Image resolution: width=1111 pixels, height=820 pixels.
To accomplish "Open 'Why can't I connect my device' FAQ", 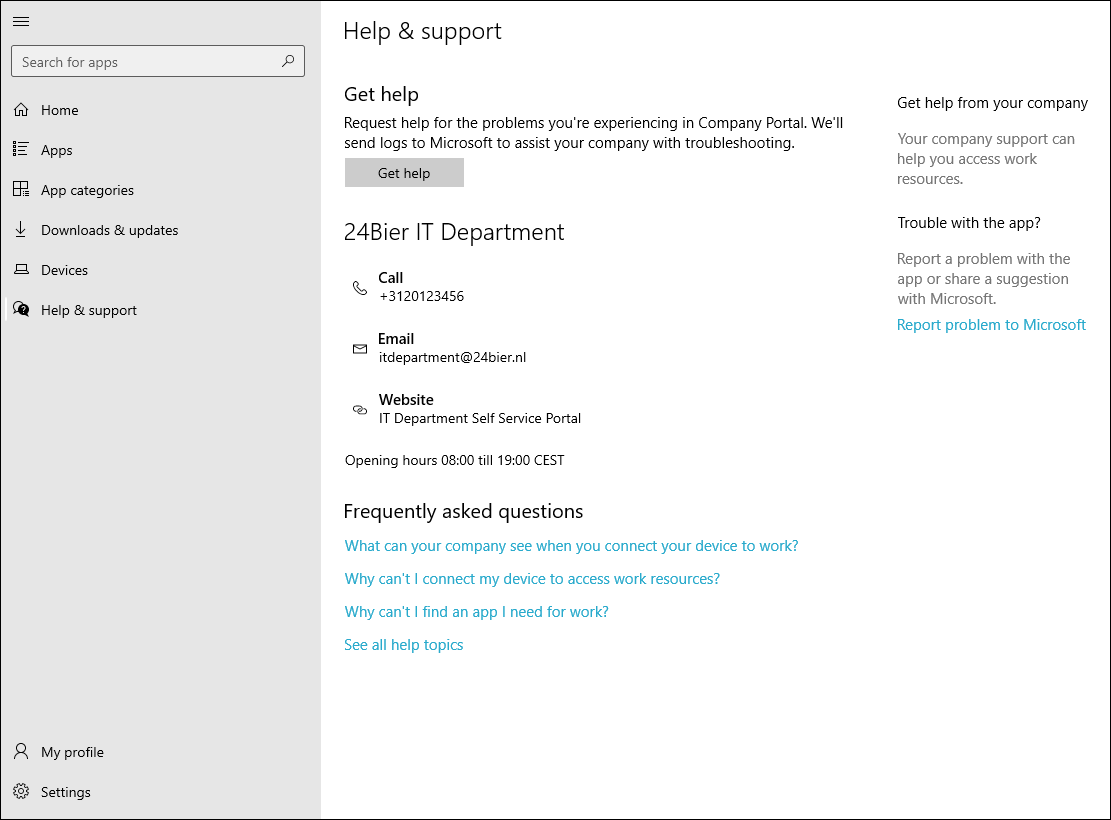I will [x=532, y=579].
